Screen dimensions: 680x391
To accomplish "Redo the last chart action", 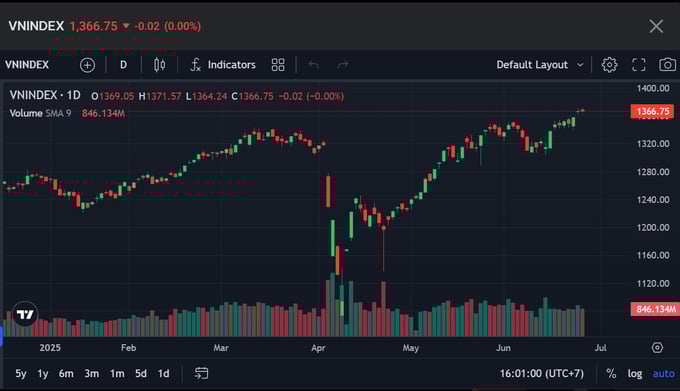I will point(343,65).
